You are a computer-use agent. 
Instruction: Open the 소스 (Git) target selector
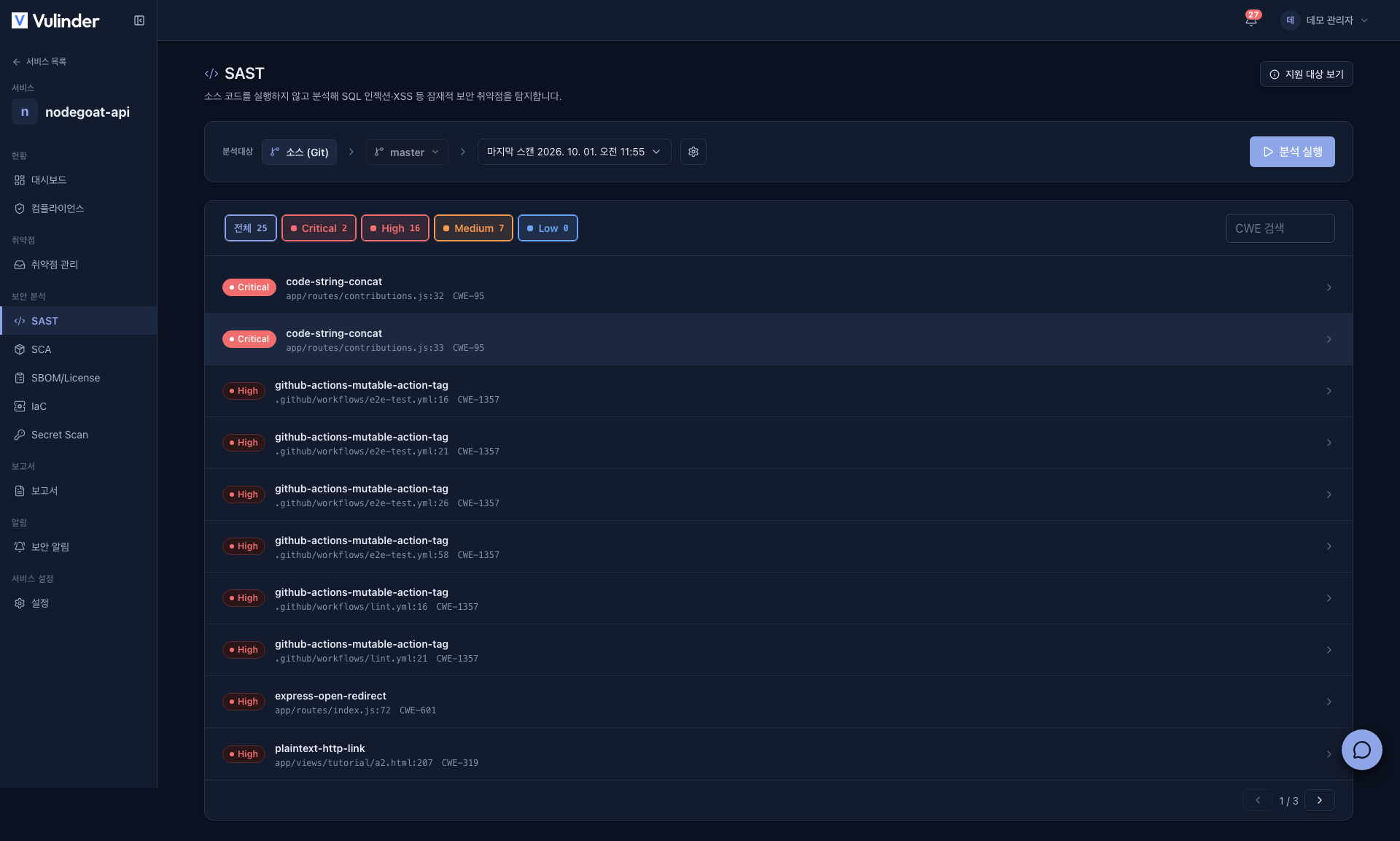tap(299, 152)
